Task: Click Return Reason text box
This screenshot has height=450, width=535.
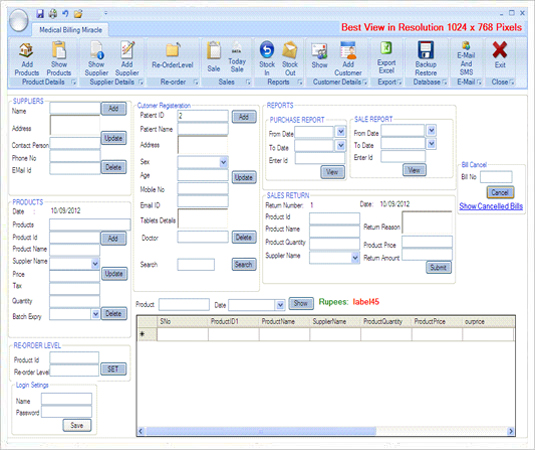Action: pos(427,222)
